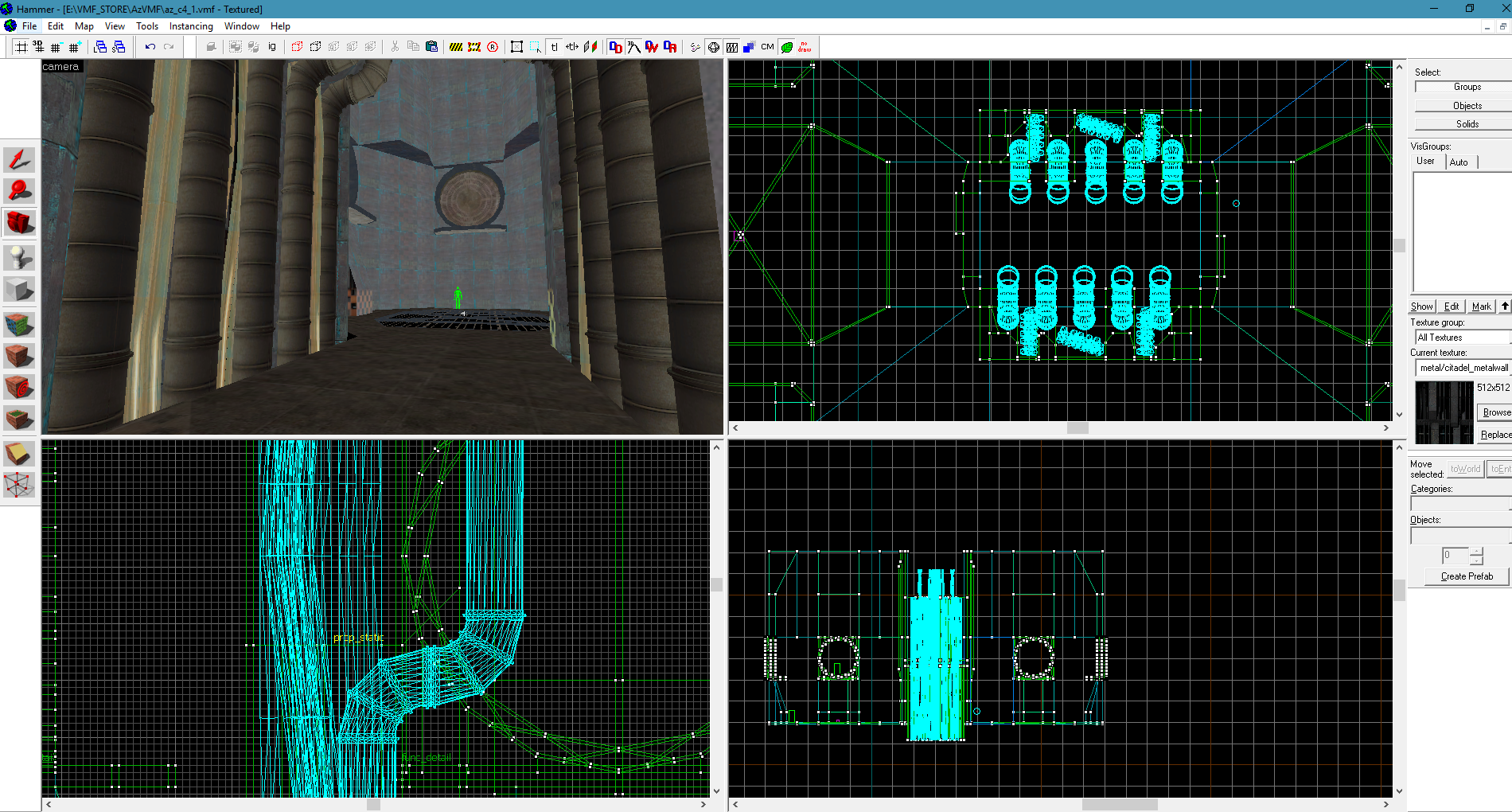The height and width of the screenshot is (812, 1512).
Task: Click the greyed Redo arrow
Action: pyautogui.click(x=169, y=47)
